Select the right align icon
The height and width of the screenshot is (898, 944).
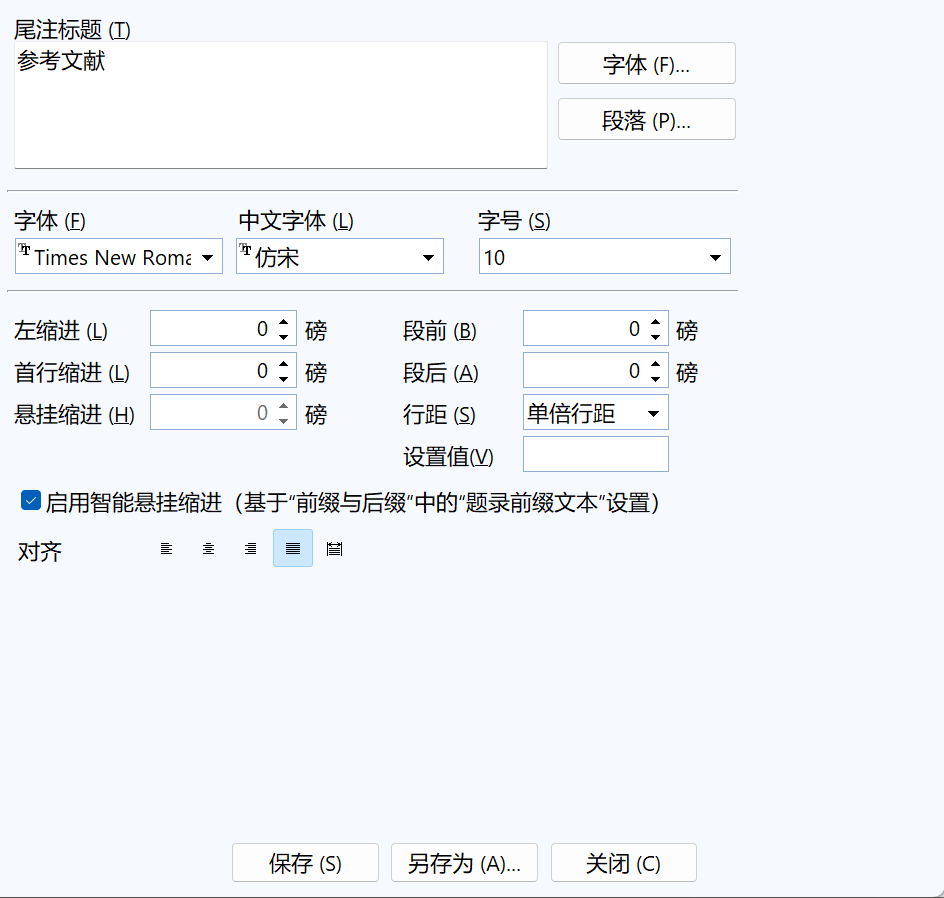click(251, 549)
